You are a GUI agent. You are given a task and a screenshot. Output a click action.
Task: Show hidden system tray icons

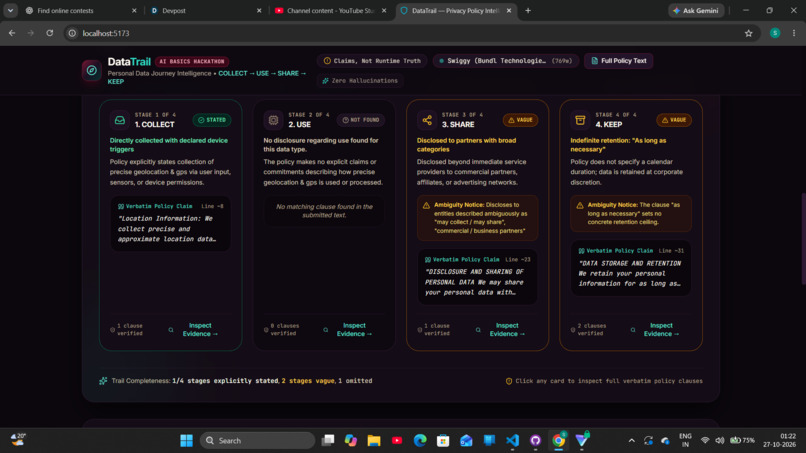(x=631, y=441)
